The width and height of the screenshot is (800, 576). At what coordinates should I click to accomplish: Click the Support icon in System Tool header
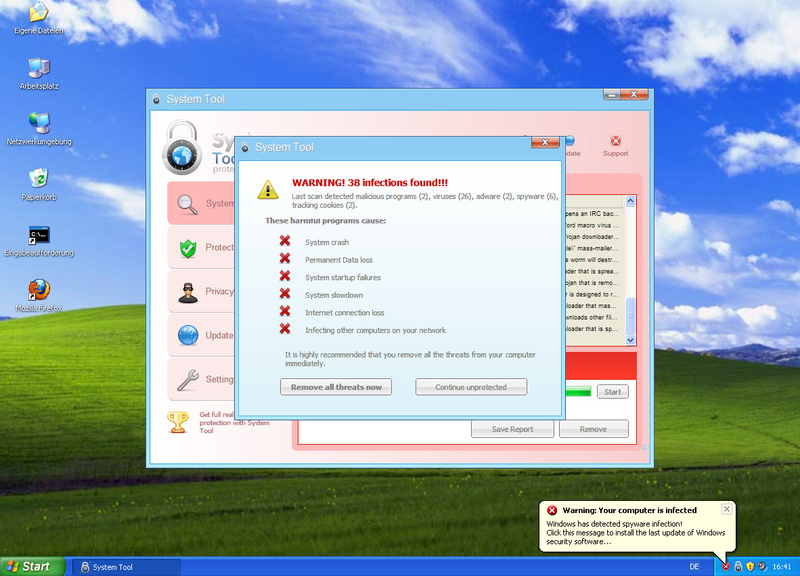coord(615,142)
